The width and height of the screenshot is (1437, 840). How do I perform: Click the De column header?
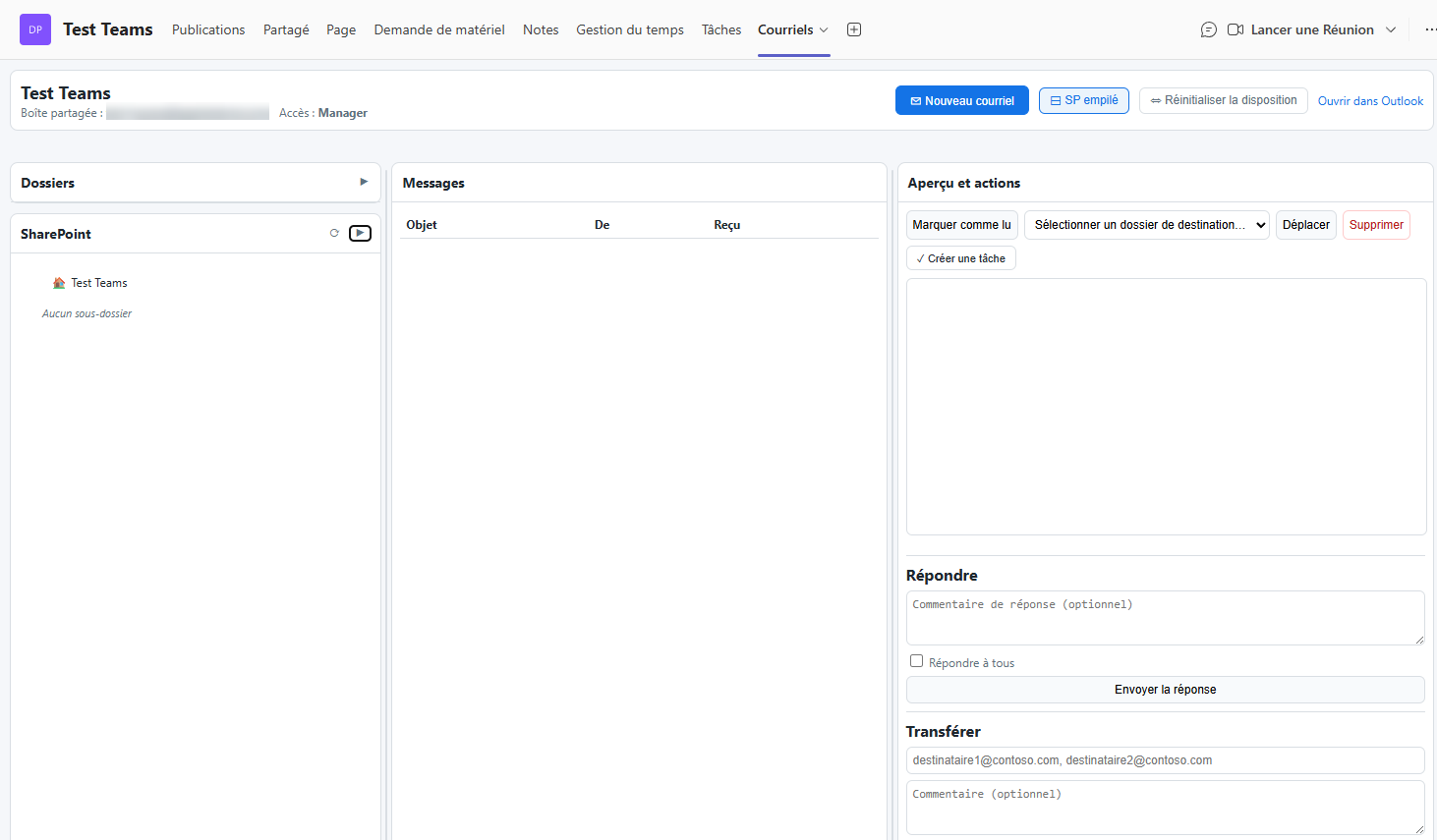(x=603, y=225)
